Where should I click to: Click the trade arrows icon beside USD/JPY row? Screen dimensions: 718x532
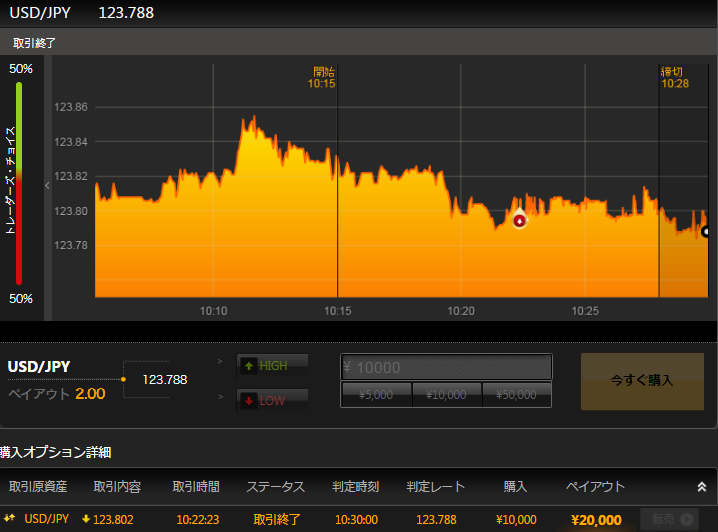click(x=10, y=518)
